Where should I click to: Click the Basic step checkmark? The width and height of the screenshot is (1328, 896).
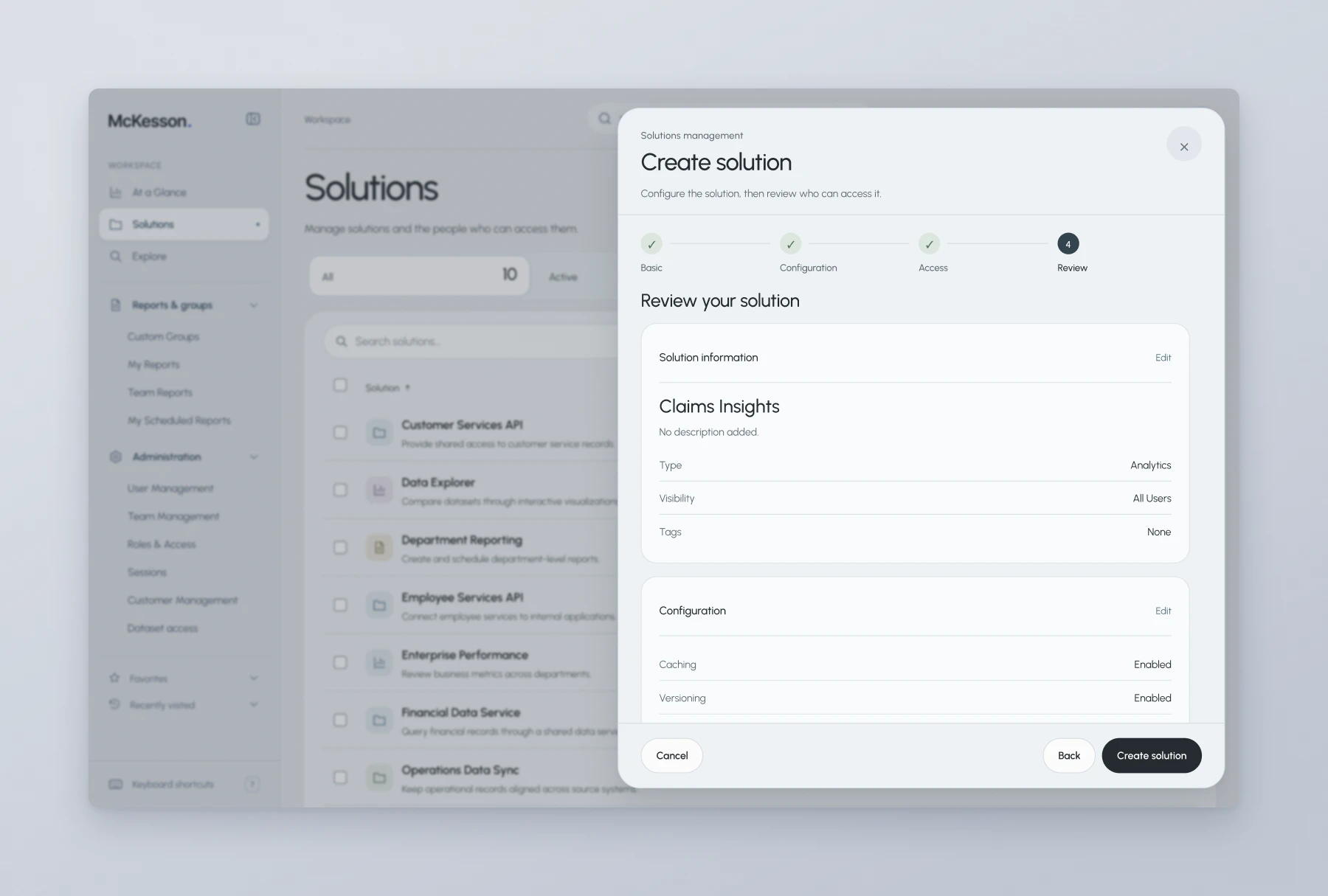click(x=651, y=244)
